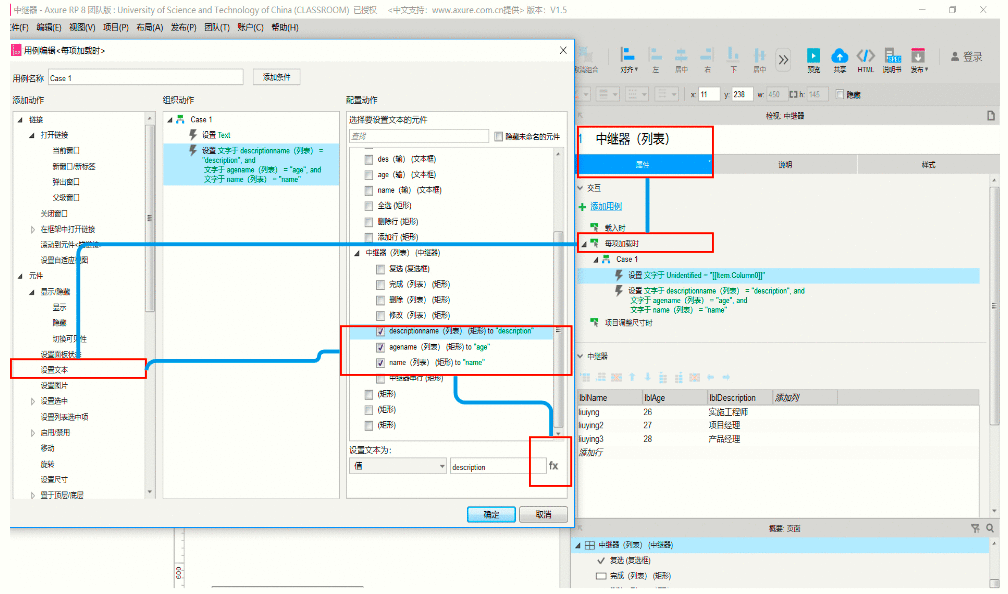The image size is (1008, 594).
Task: Click the outline panel filter icon
Action: [x=975, y=528]
